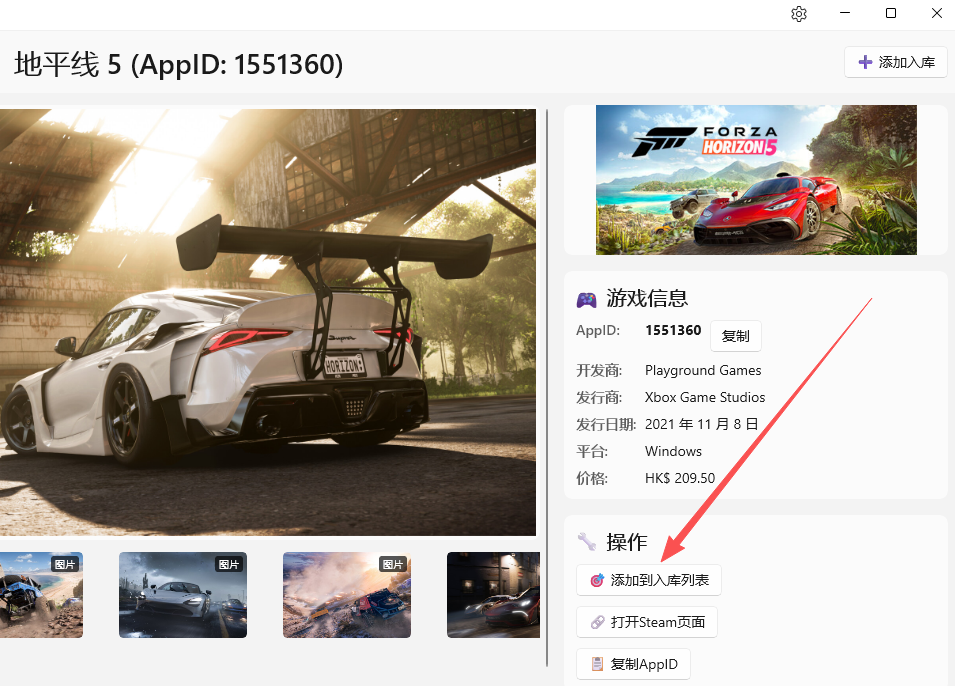Screen dimensions: 955x686
Task: Click the 操作 section heading
Action: pyautogui.click(x=626, y=542)
